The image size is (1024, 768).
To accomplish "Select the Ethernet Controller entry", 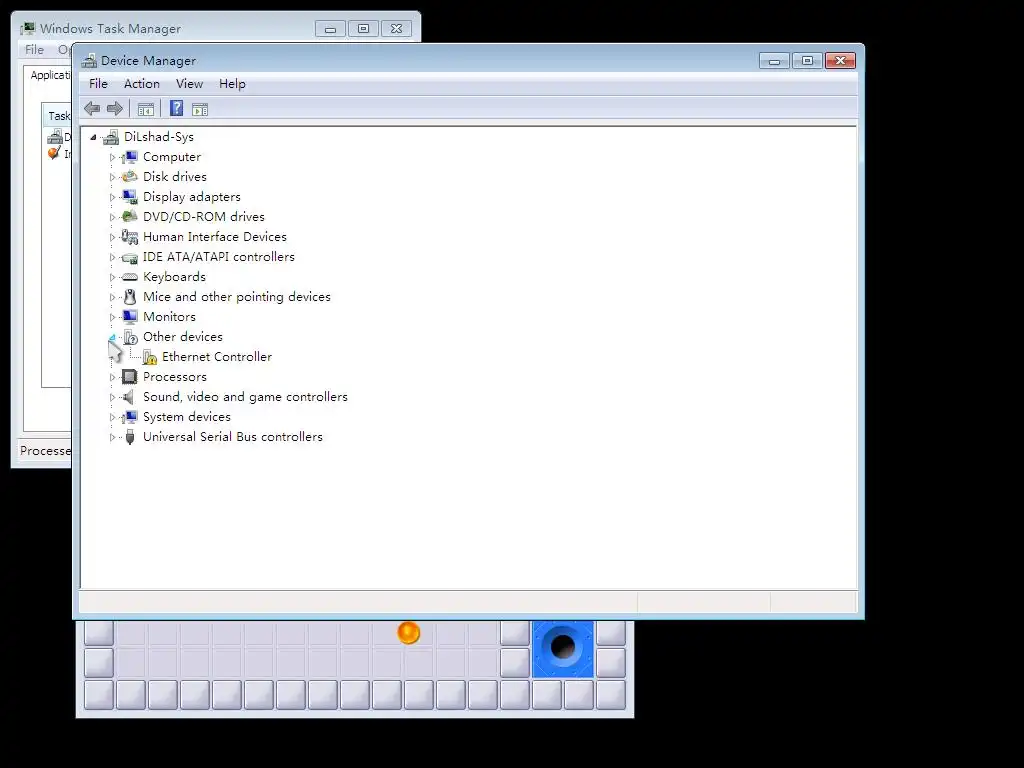I will click(217, 357).
